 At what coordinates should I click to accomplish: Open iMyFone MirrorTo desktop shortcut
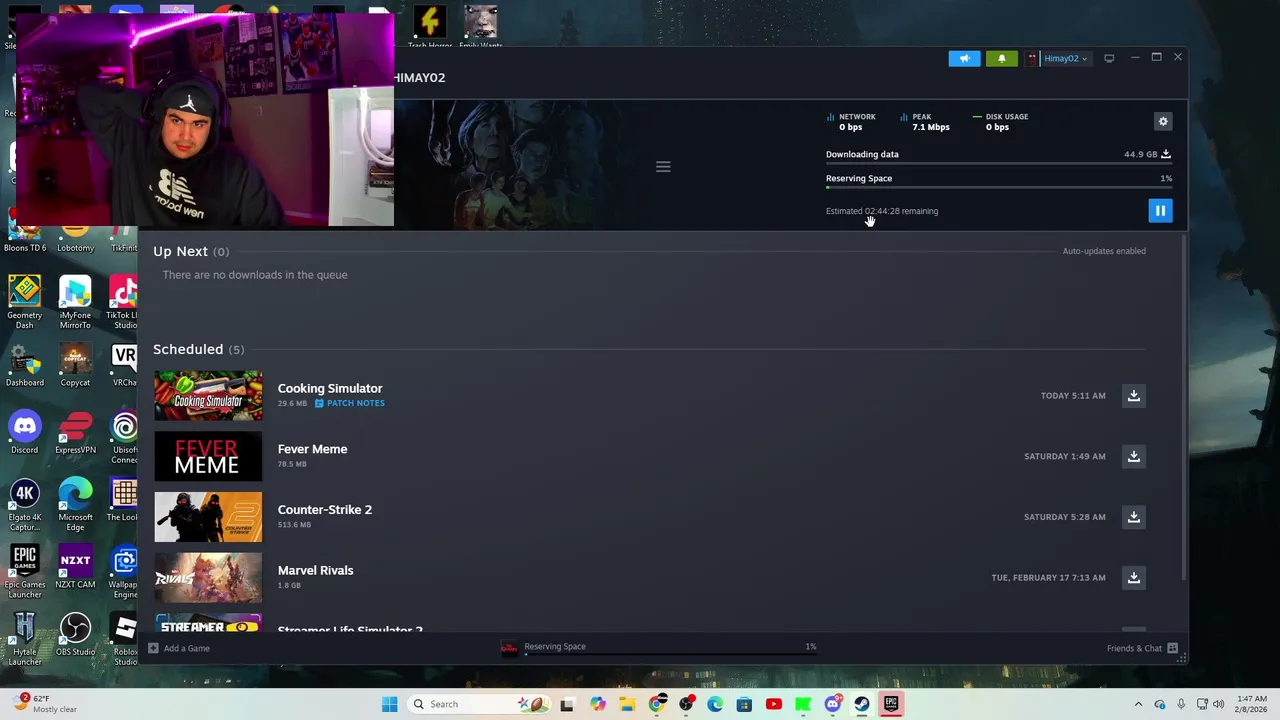pos(75,302)
